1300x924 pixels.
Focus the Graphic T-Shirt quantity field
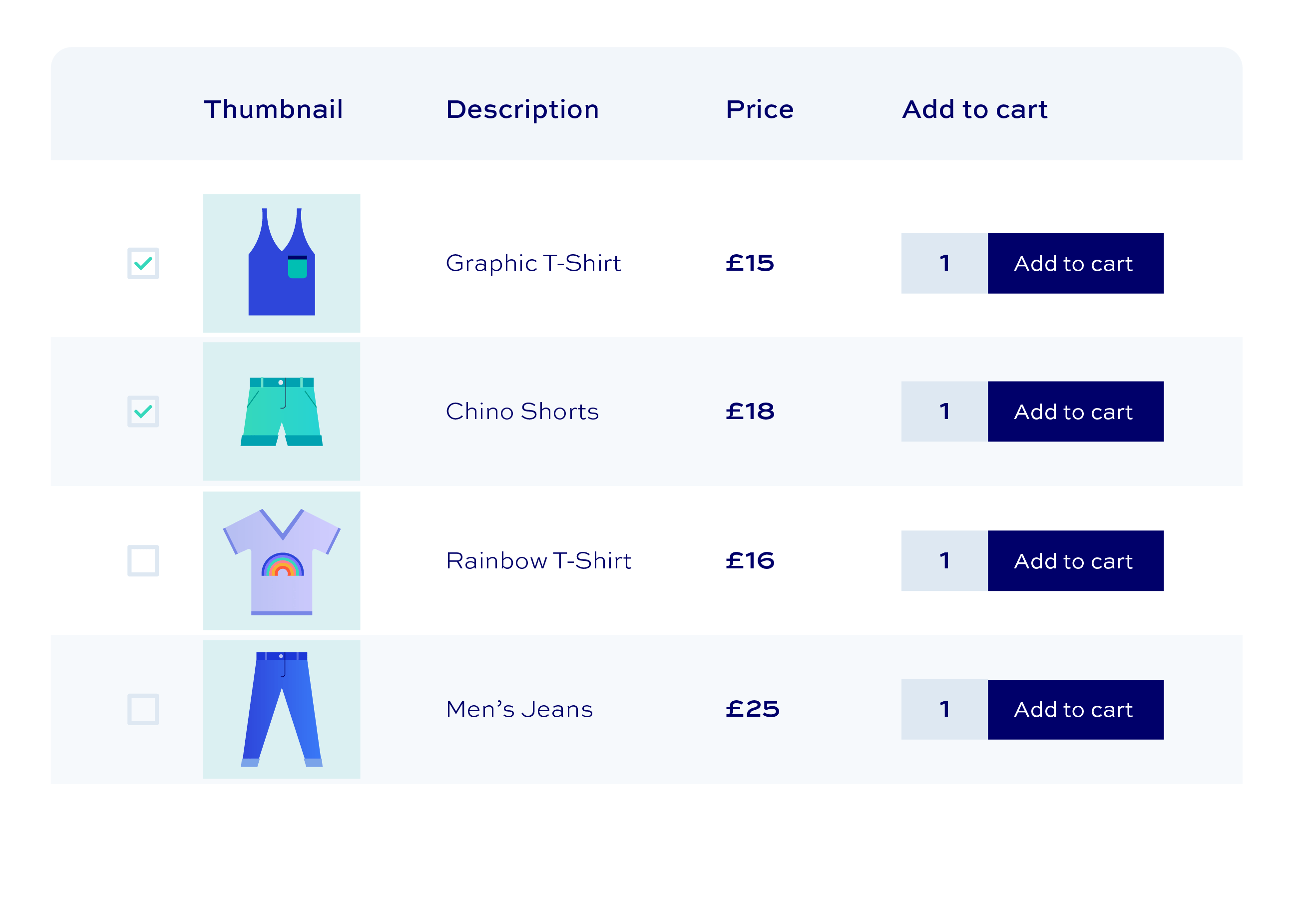[x=944, y=263]
